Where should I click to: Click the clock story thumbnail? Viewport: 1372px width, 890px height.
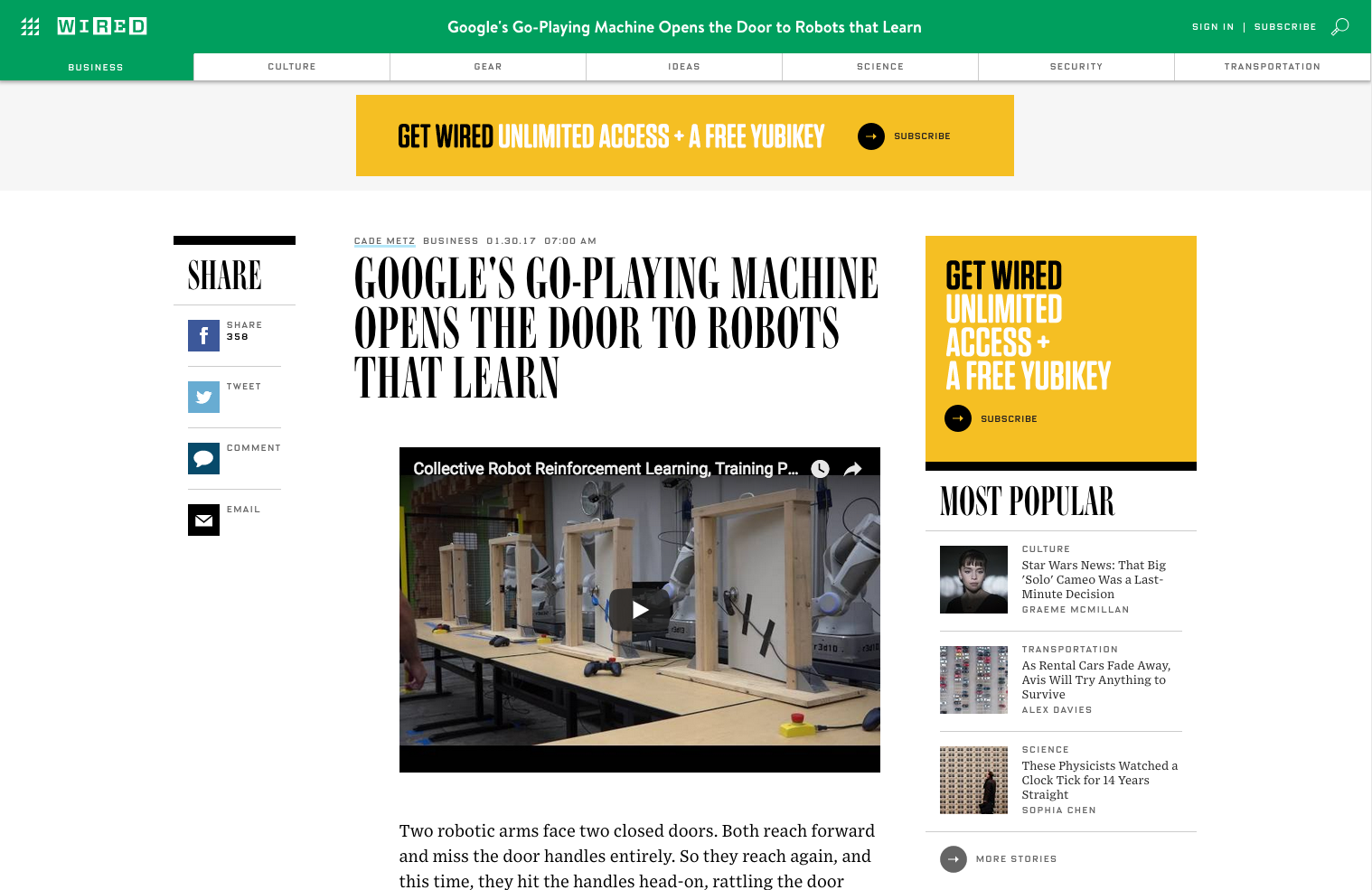[973, 780]
